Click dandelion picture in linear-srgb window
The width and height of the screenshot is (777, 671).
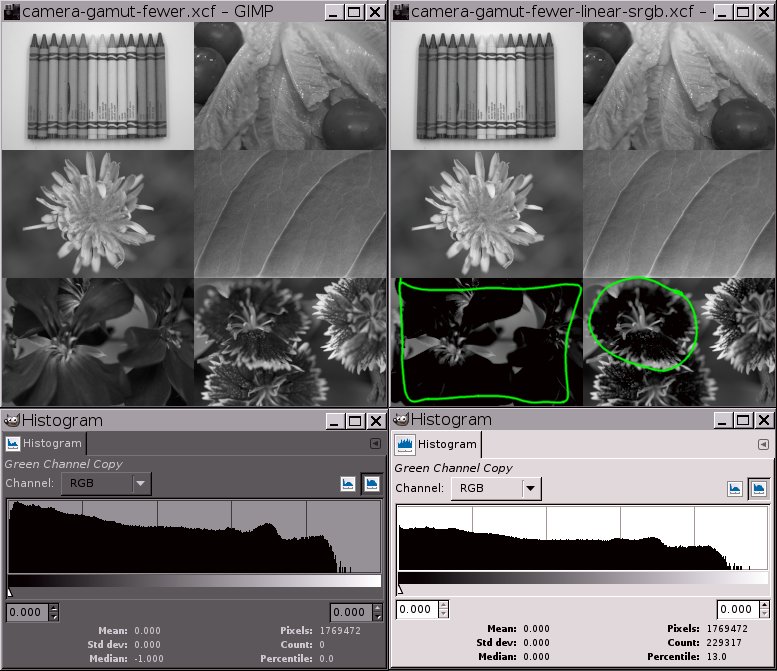(x=487, y=214)
